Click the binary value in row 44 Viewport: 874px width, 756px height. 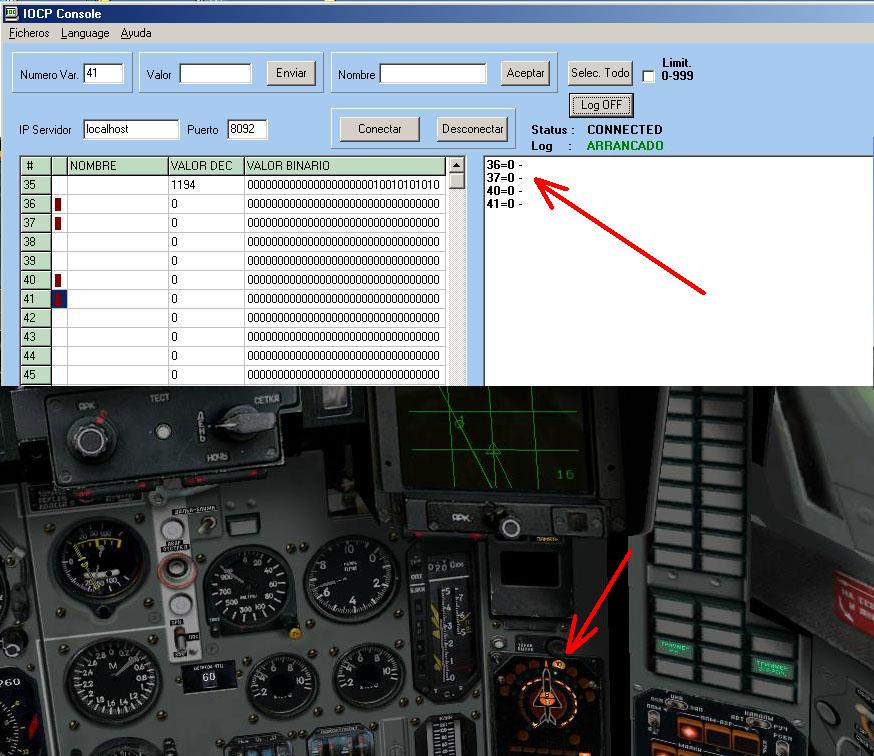click(x=343, y=356)
